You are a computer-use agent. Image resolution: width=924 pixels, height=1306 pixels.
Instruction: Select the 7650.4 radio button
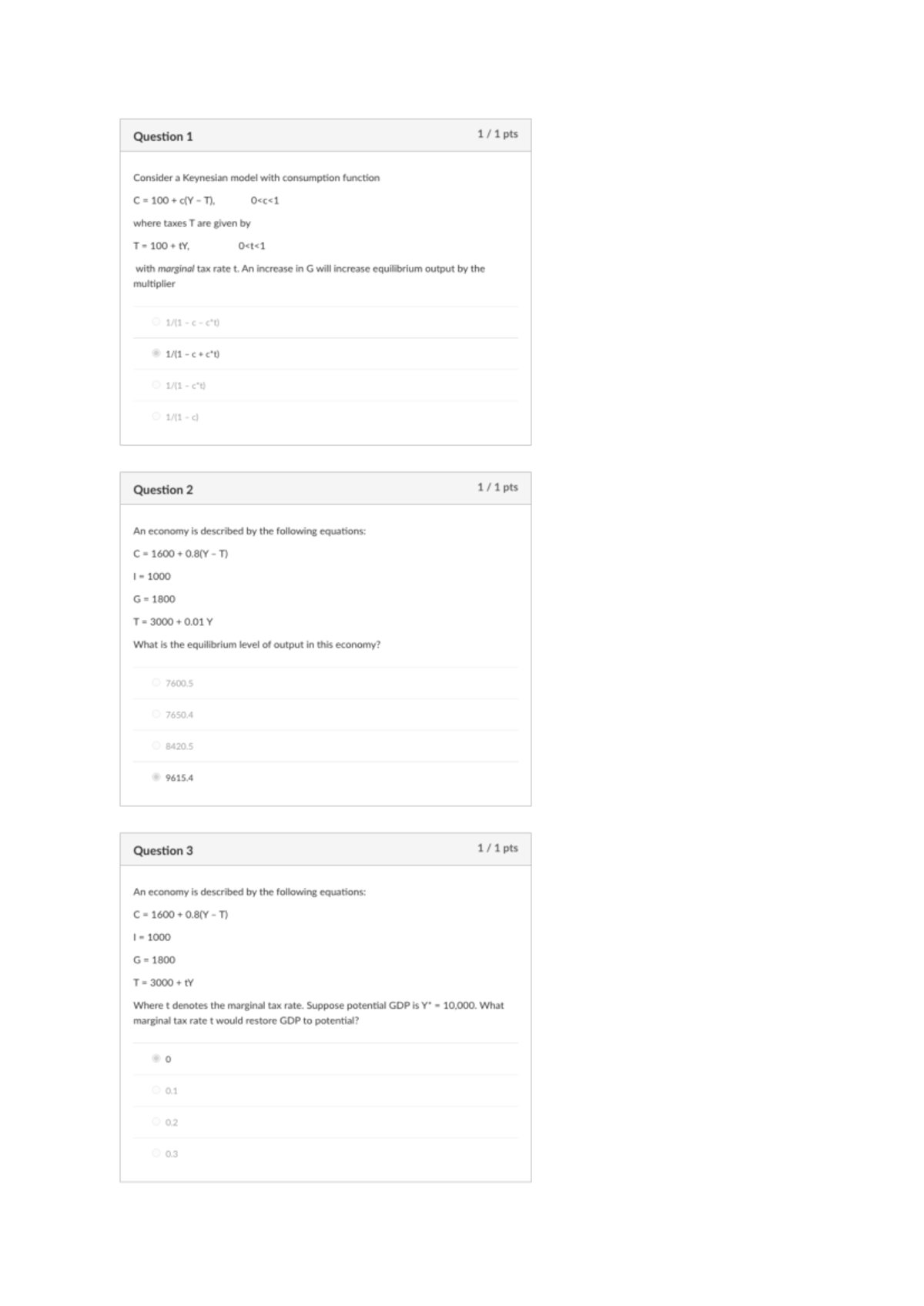[x=156, y=714]
